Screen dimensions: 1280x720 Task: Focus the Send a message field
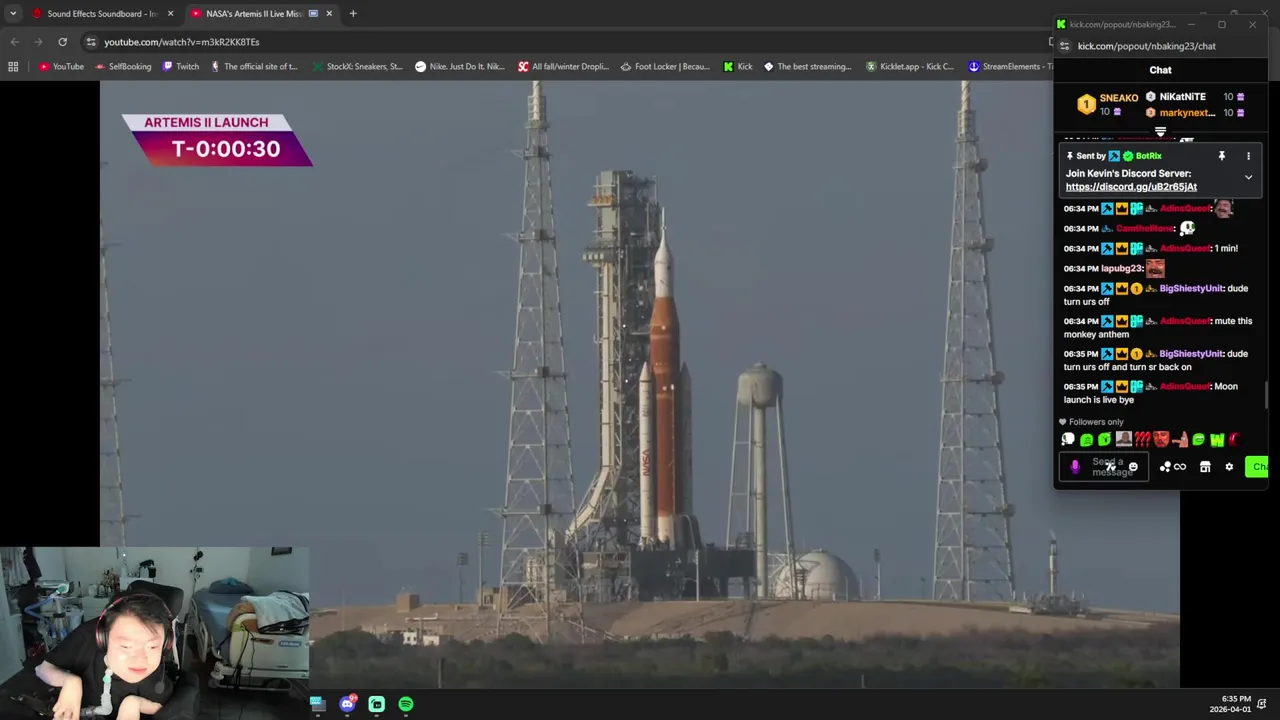click(1104, 467)
